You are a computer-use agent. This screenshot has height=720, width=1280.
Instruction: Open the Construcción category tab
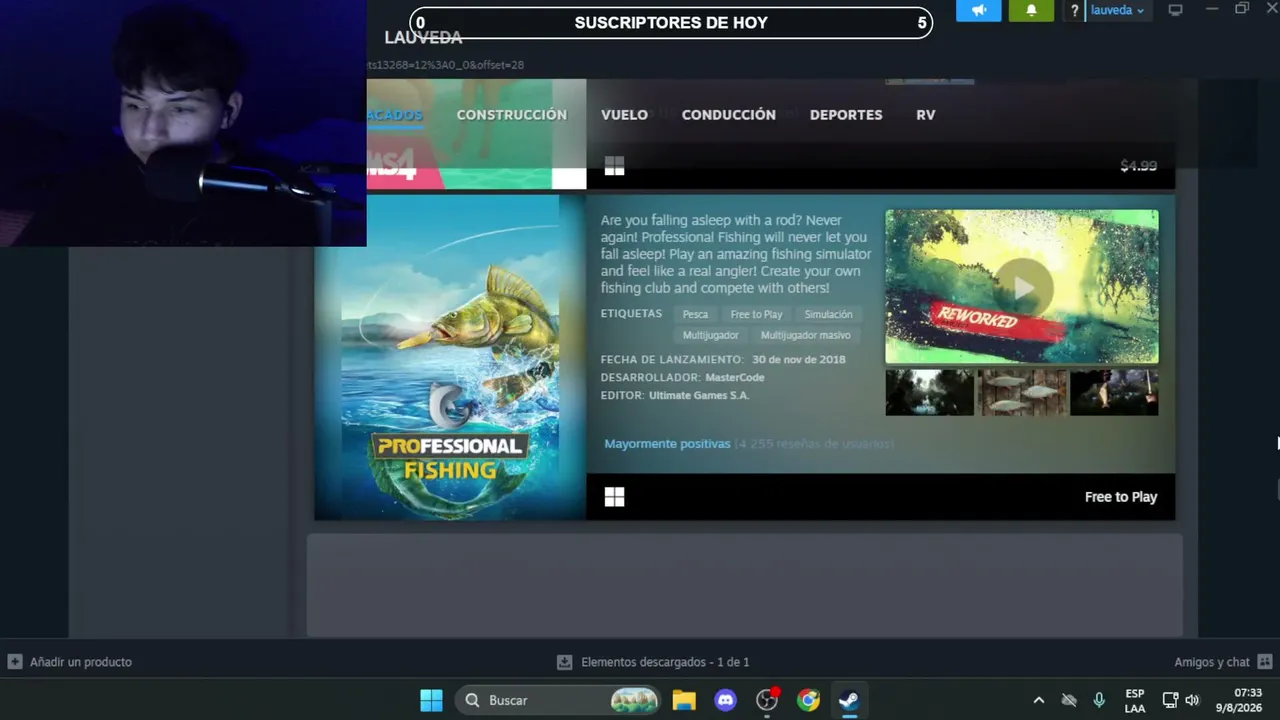512,115
